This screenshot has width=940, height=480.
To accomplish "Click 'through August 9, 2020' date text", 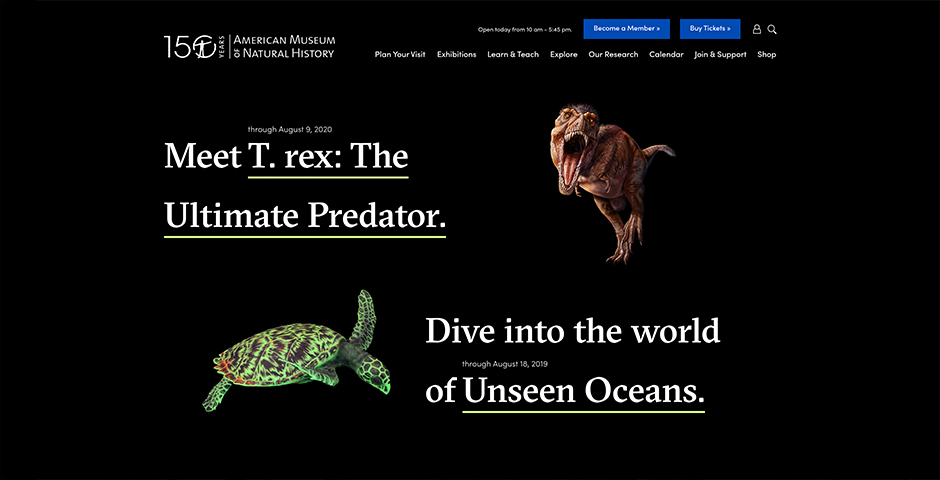I will point(290,129).
